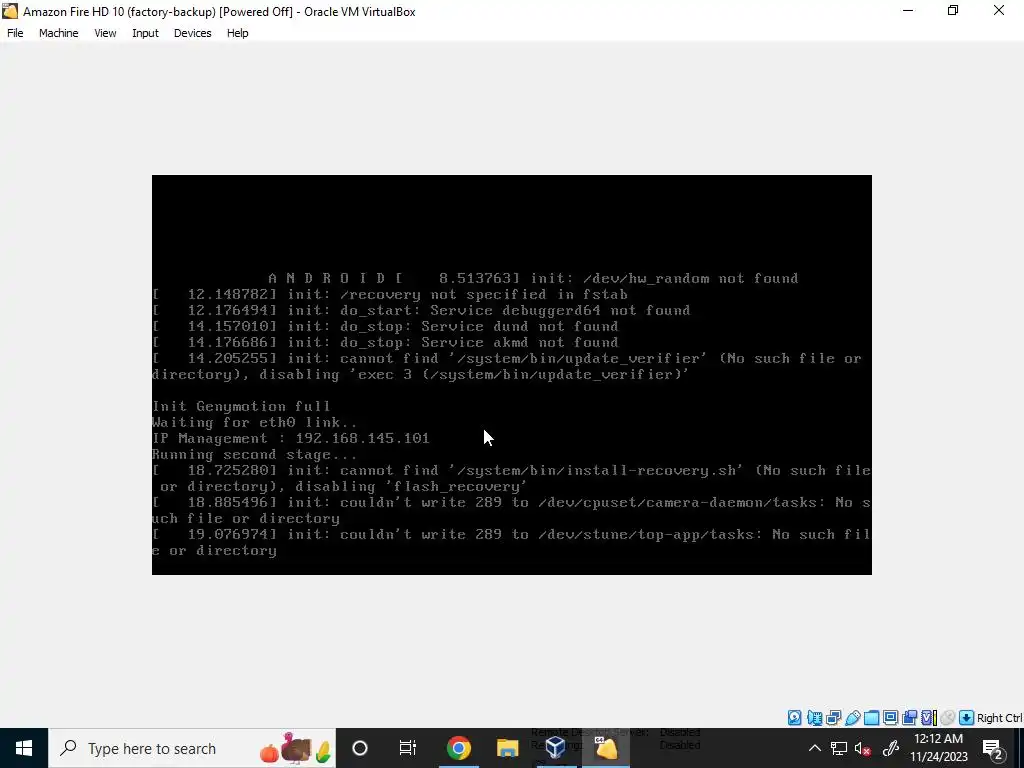Minimize the VirtualBox window
This screenshot has width=1024, height=768.
(908, 11)
